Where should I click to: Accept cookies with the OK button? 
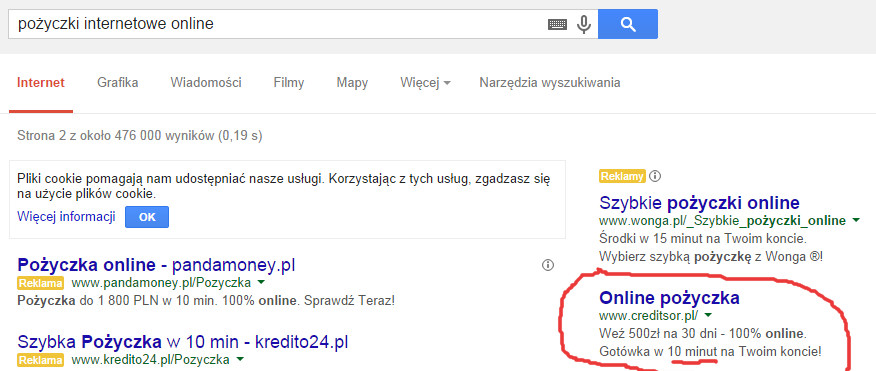[x=147, y=217]
